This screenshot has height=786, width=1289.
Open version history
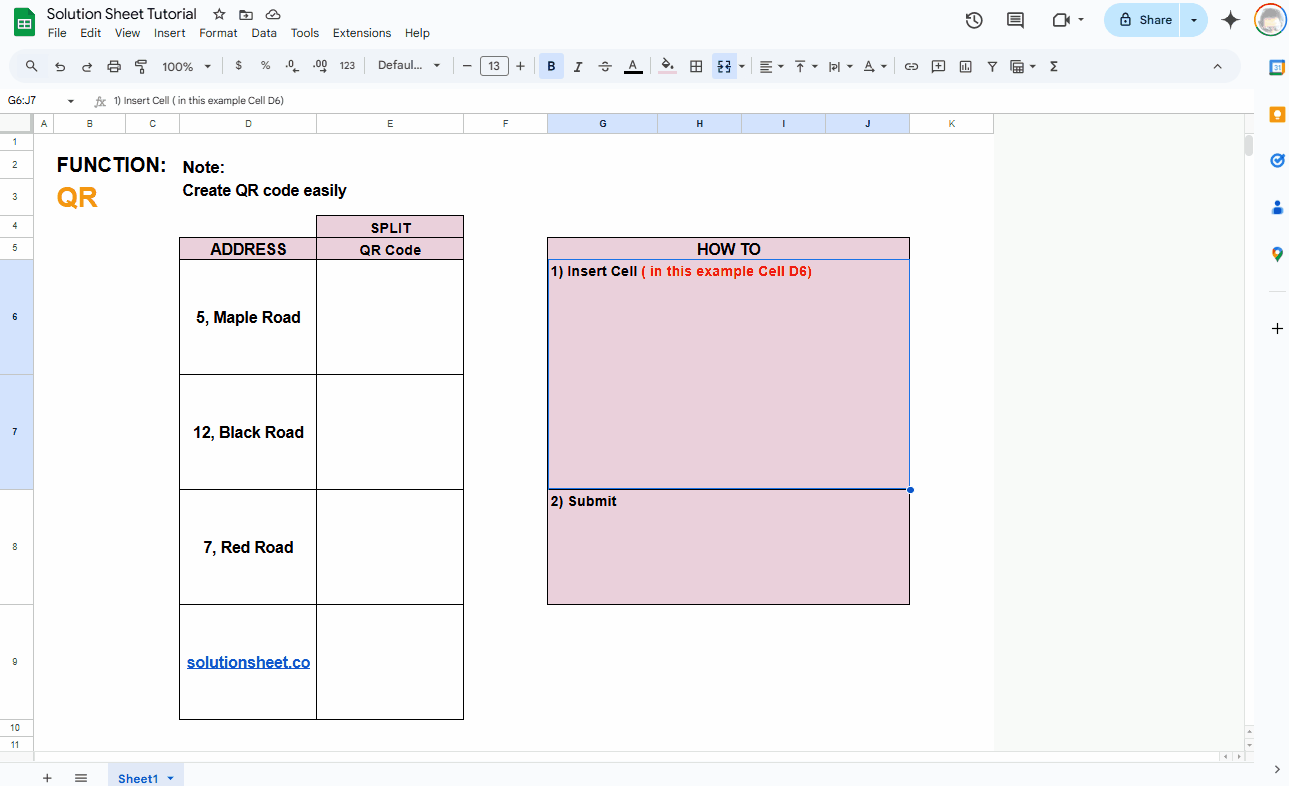tap(974, 20)
